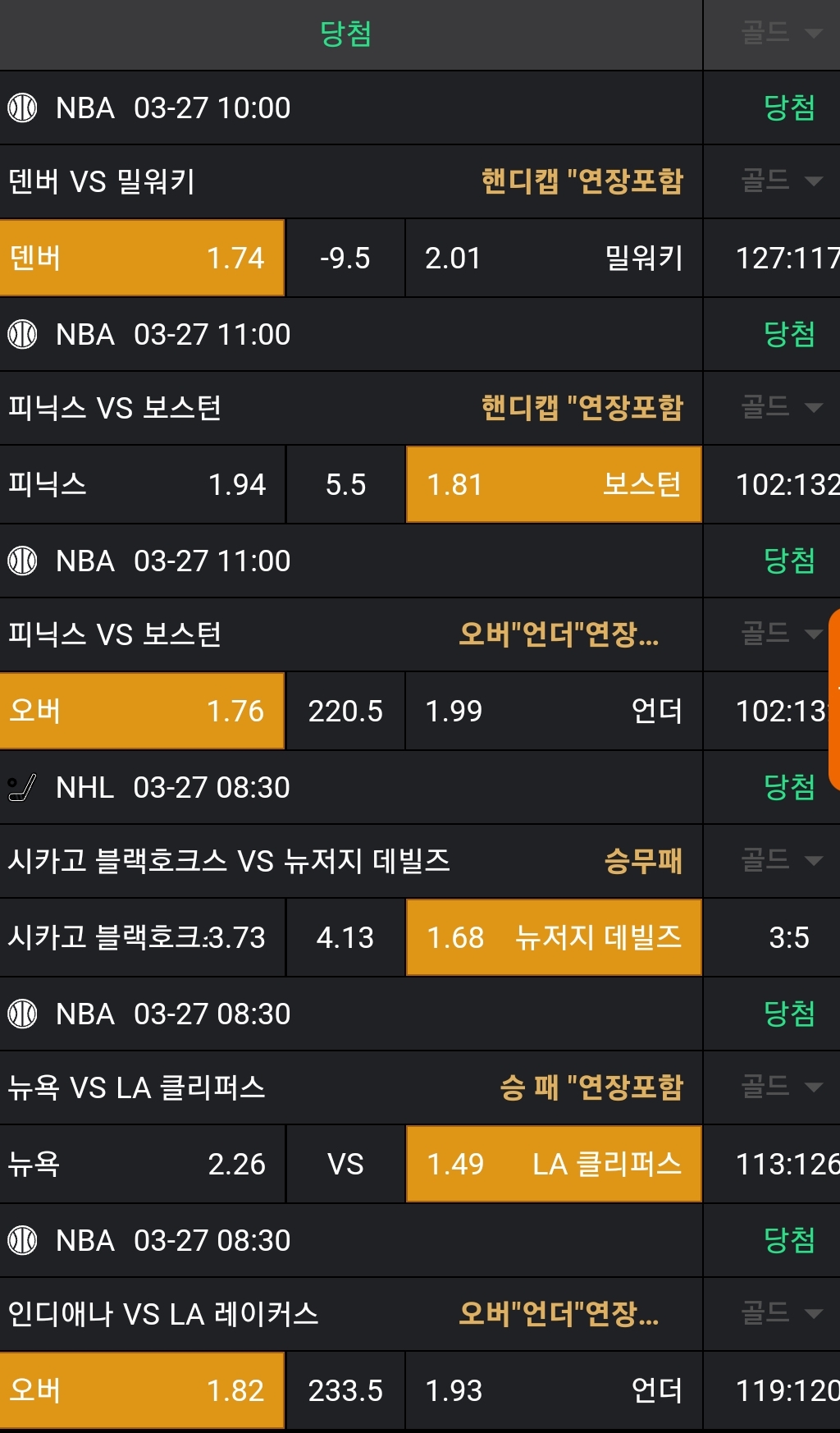Expand 골드 dropdown in 덴버 VS 밀워키 row

780,181
